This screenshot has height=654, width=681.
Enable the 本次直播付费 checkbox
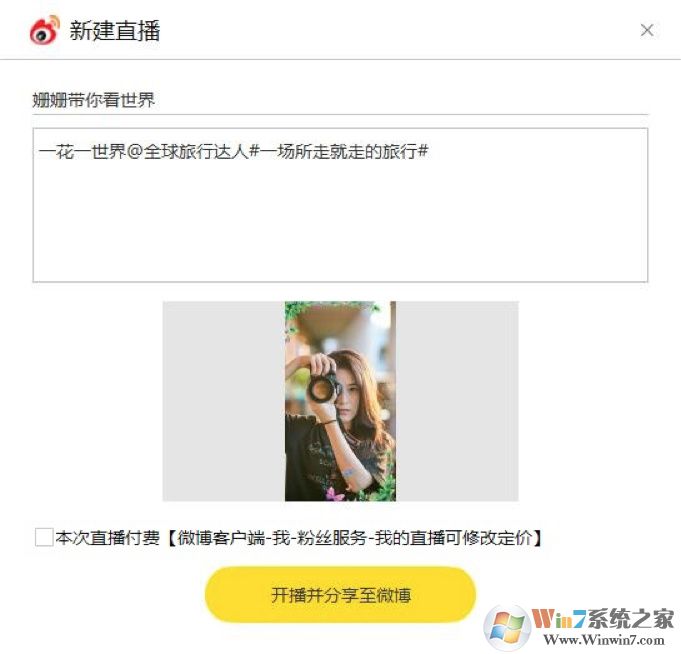44,537
